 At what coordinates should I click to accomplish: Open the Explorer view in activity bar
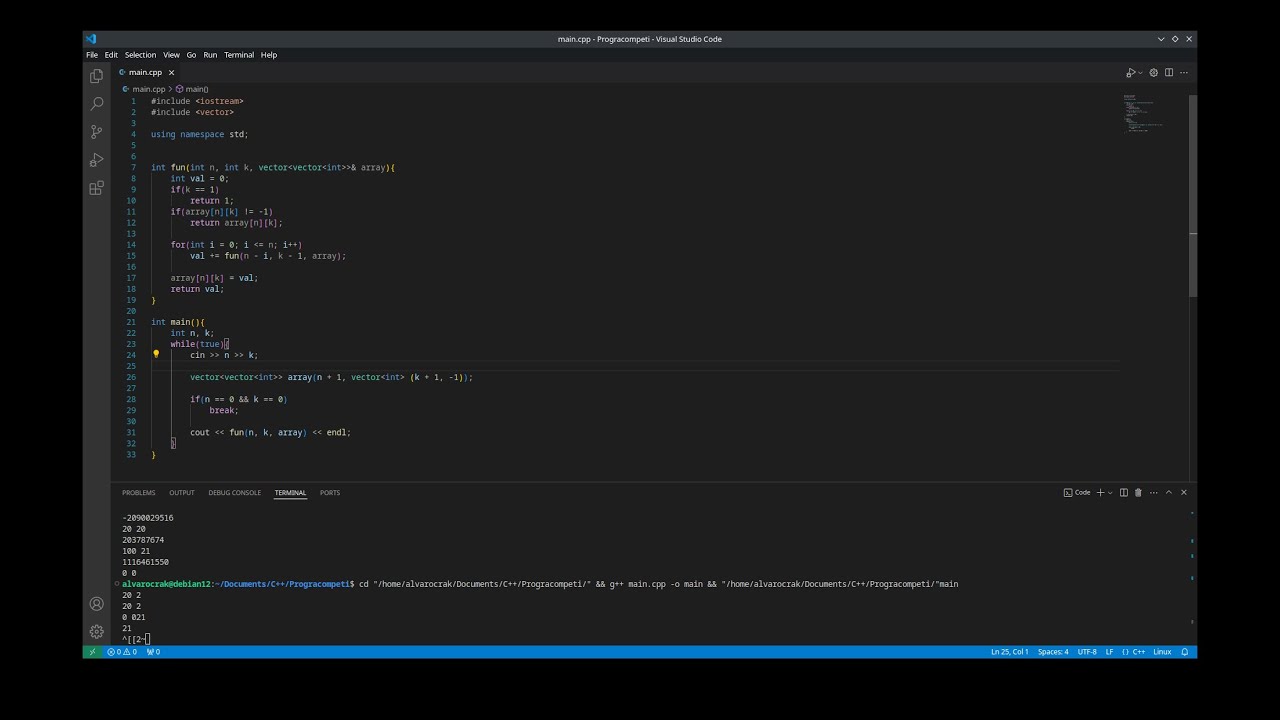point(96,76)
